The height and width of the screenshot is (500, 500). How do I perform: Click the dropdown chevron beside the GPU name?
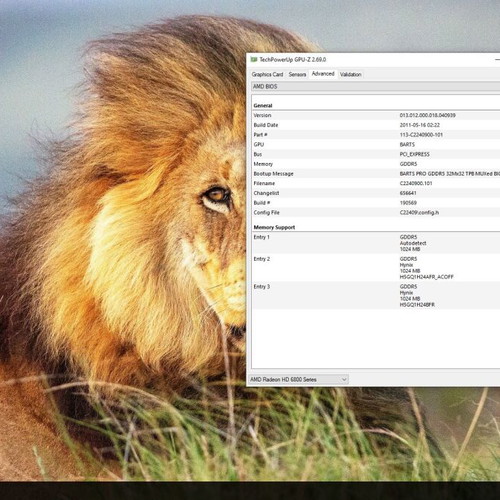coord(344,379)
